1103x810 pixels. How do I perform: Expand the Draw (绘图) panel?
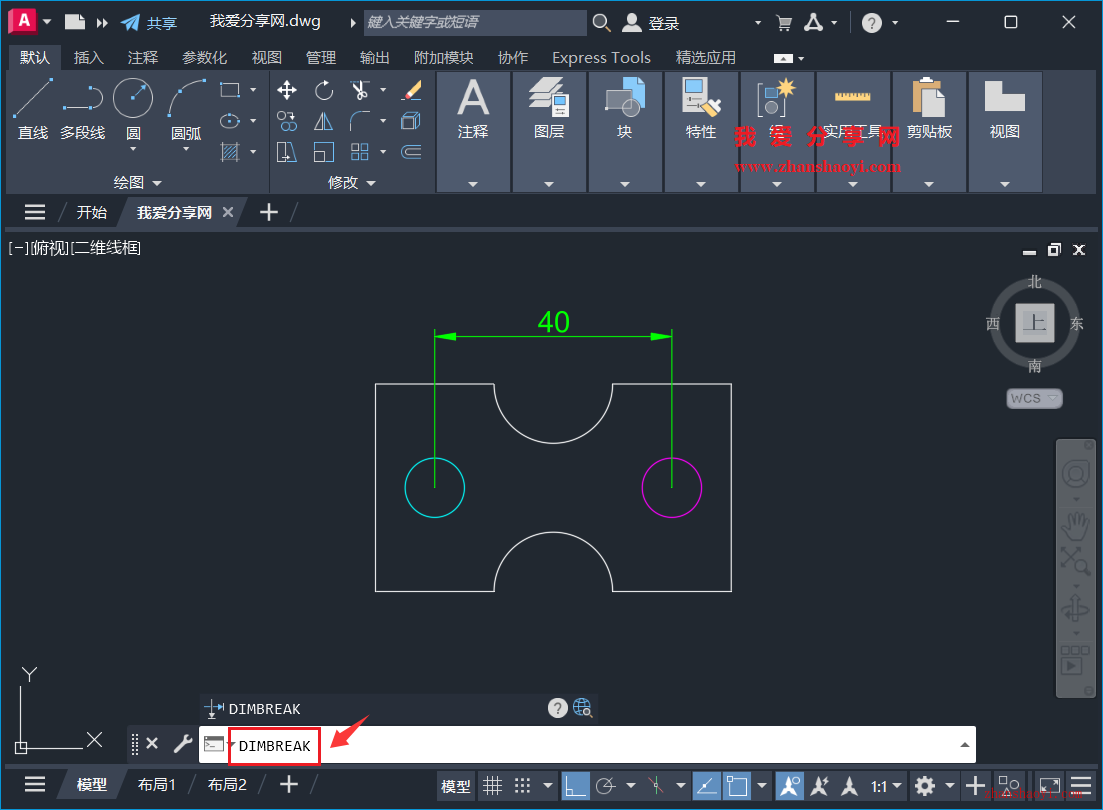[x=138, y=182]
